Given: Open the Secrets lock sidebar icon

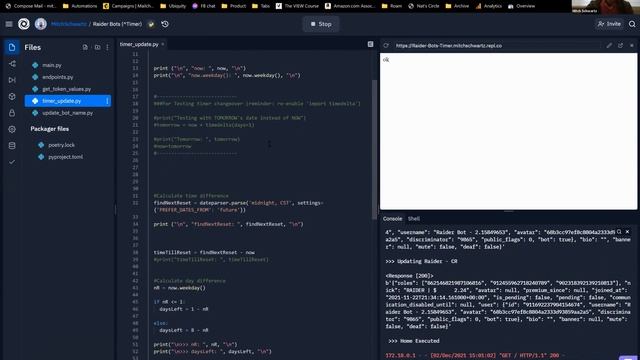Looking at the screenshot, I should pyautogui.click(x=12, y=113).
